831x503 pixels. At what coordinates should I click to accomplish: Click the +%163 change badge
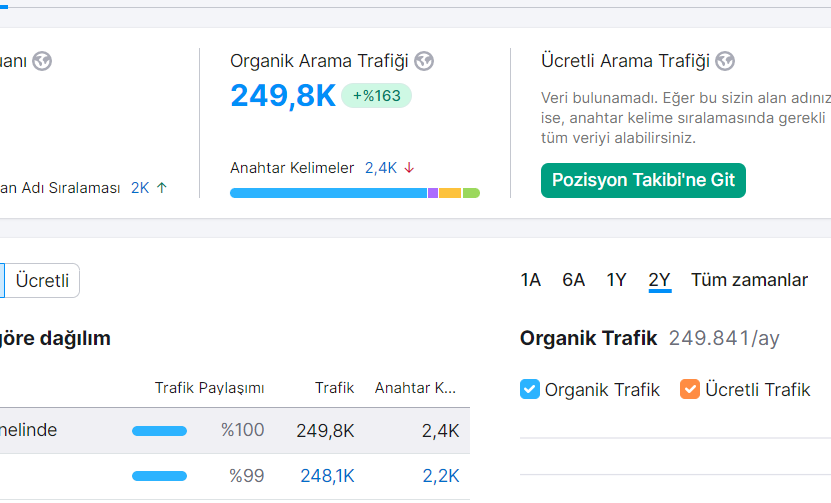click(x=376, y=95)
